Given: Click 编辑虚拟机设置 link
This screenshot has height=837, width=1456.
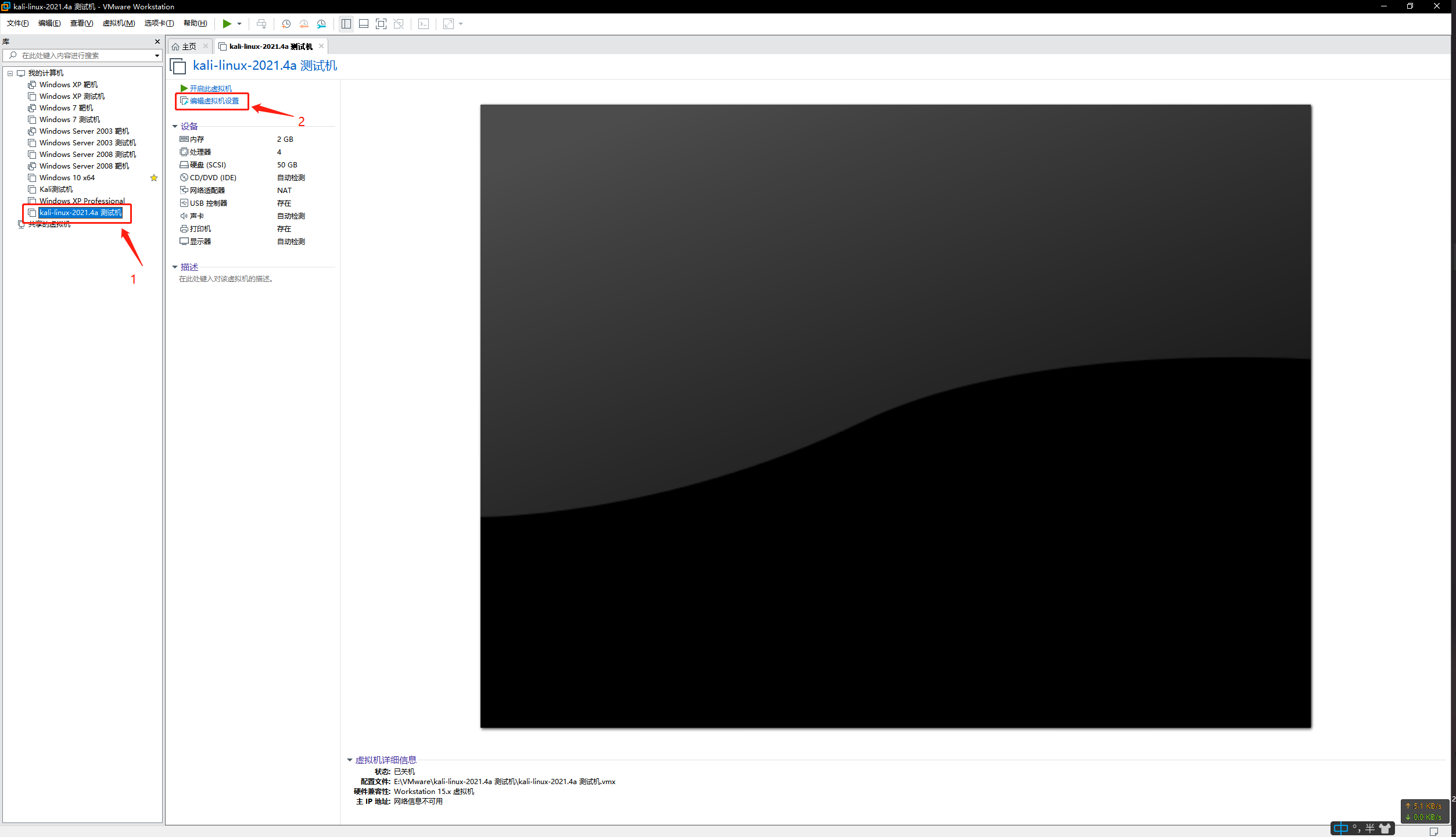Looking at the screenshot, I should pos(214,101).
